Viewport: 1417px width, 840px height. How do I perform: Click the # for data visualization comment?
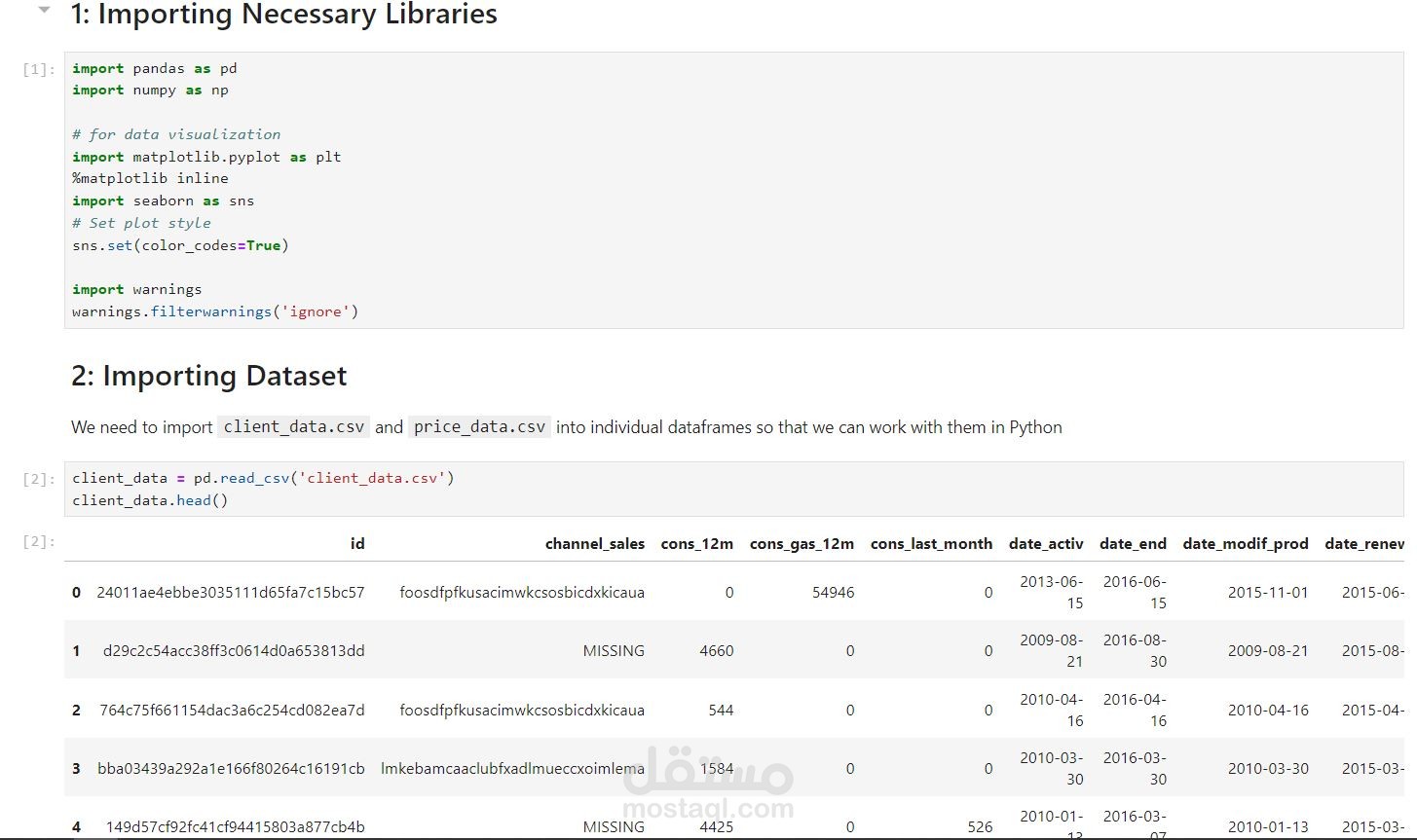click(x=176, y=134)
